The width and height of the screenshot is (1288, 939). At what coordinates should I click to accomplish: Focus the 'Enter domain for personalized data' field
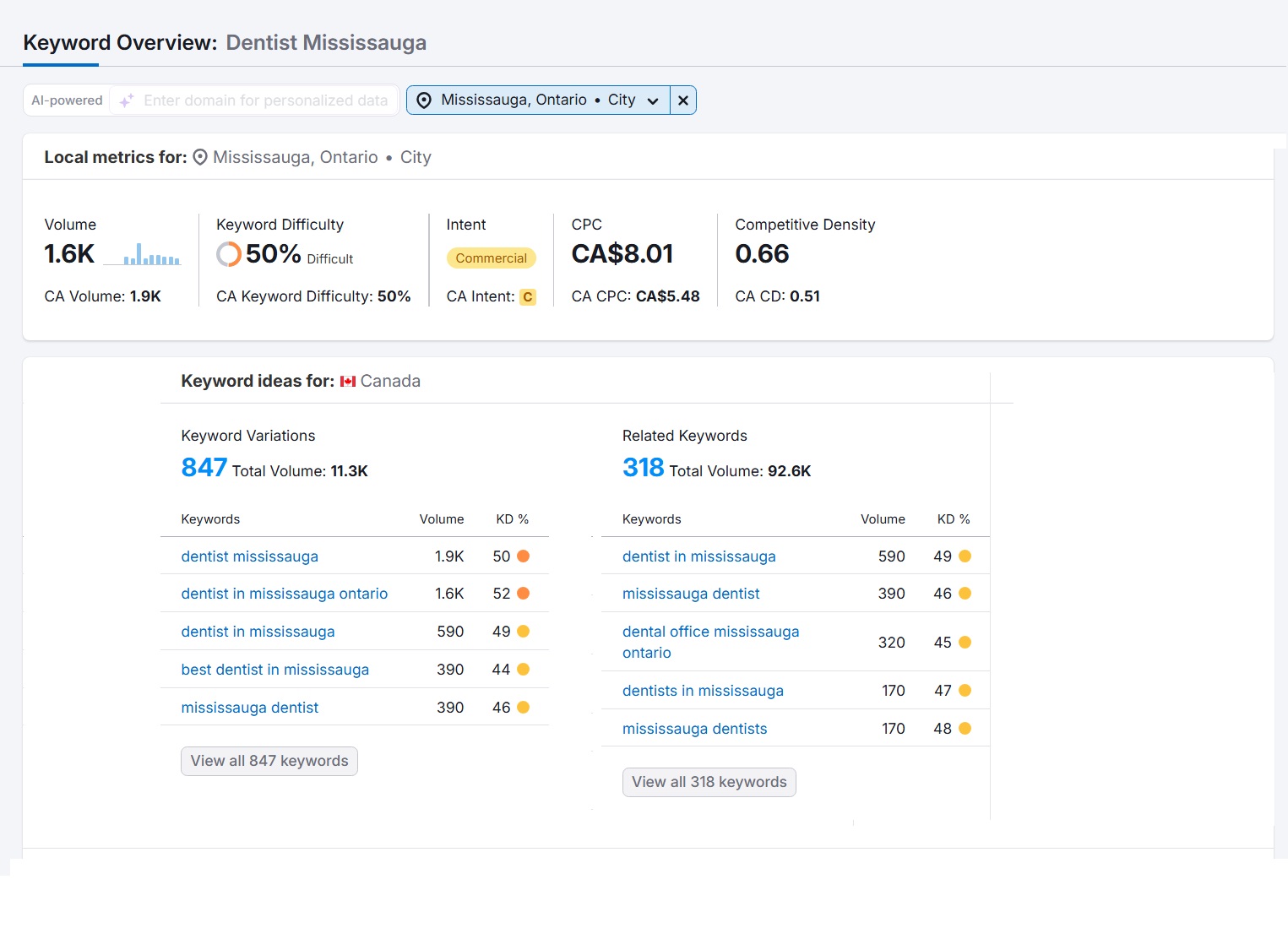tap(265, 100)
